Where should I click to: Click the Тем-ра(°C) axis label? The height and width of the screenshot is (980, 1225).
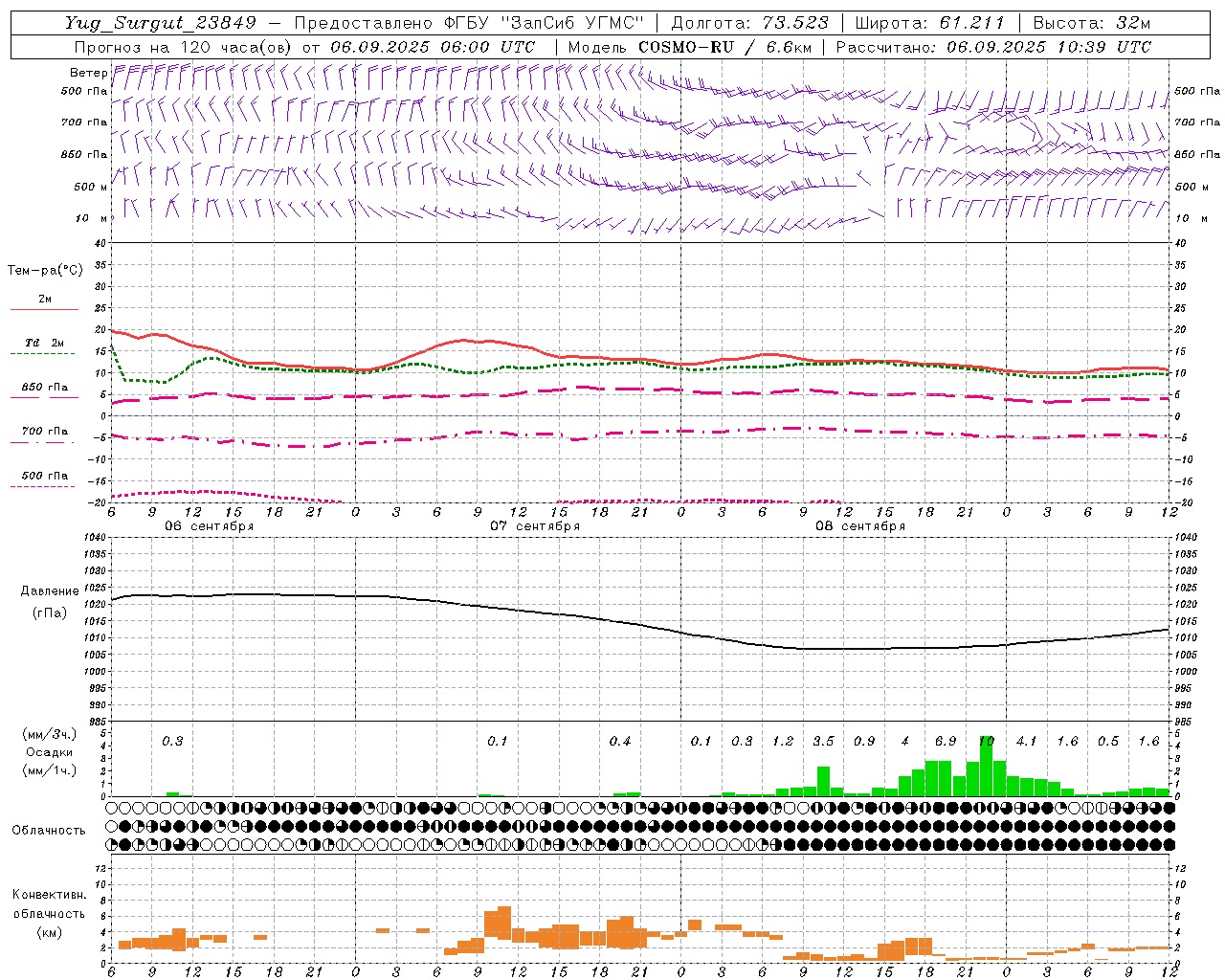pyautogui.click(x=45, y=271)
